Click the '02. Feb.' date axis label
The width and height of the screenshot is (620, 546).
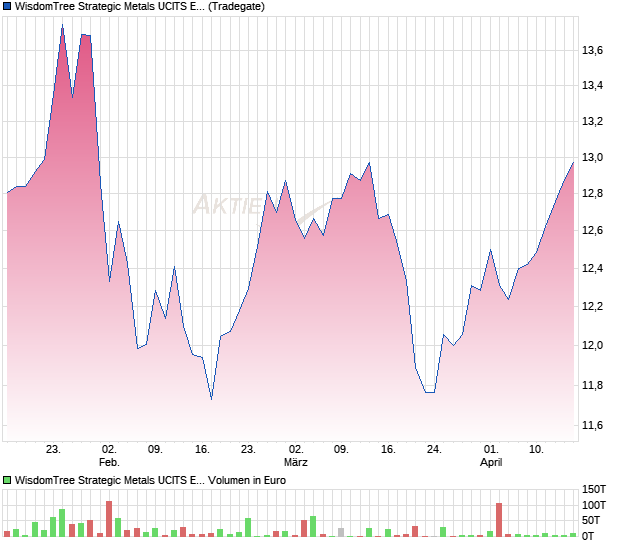pos(109,455)
